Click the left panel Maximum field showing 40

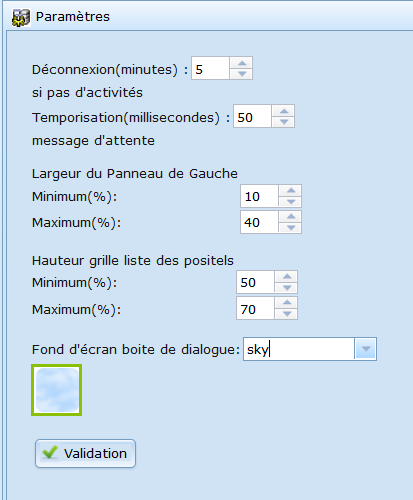tap(259, 222)
